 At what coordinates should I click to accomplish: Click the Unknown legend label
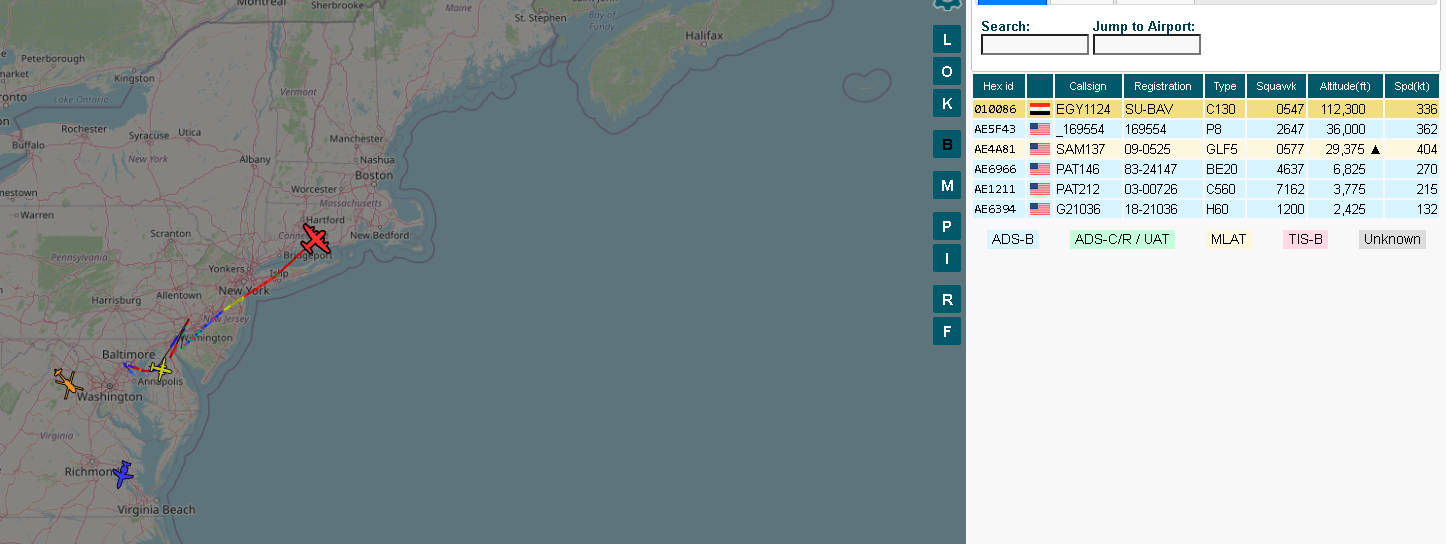pos(1392,239)
